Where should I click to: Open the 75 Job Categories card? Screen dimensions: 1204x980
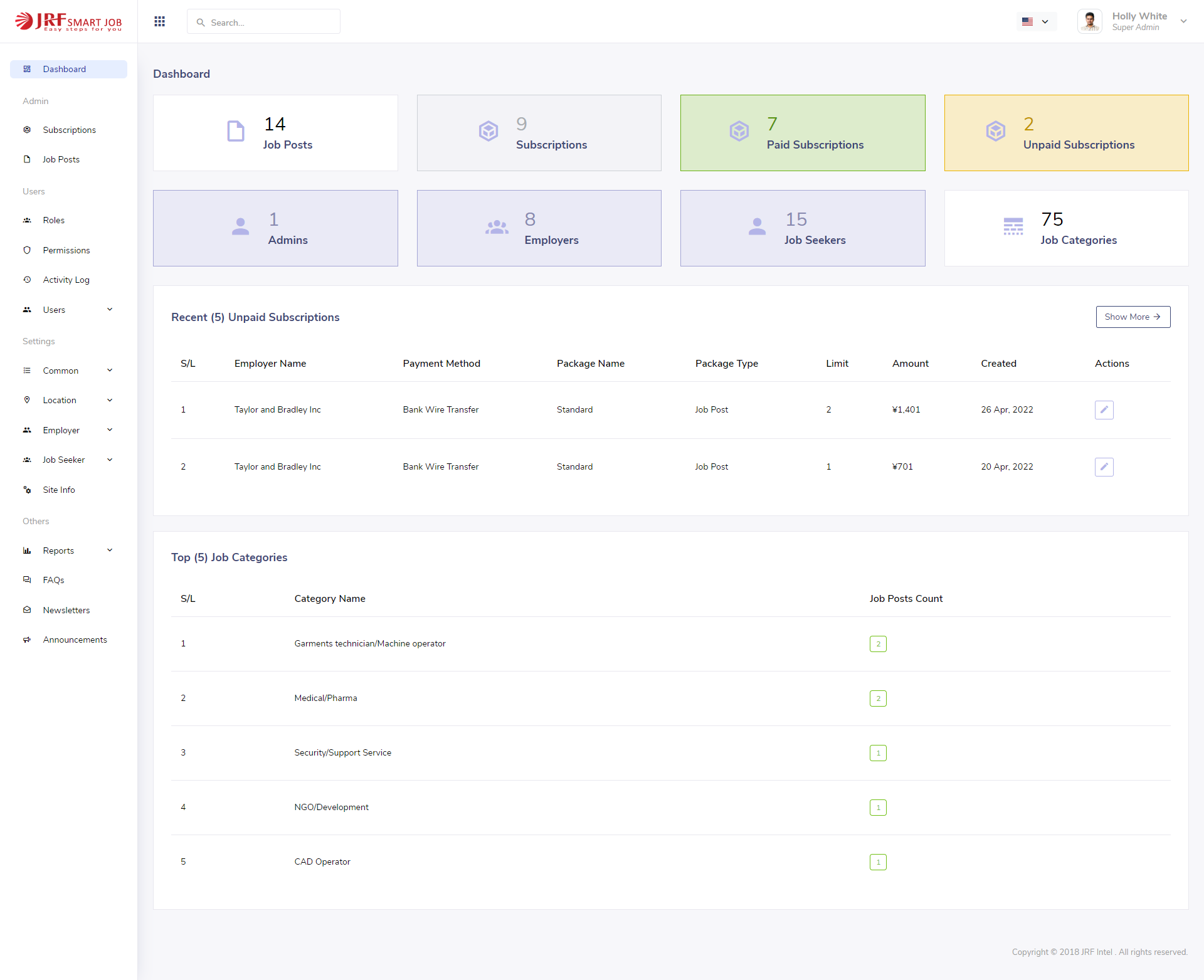tap(1066, 228)
